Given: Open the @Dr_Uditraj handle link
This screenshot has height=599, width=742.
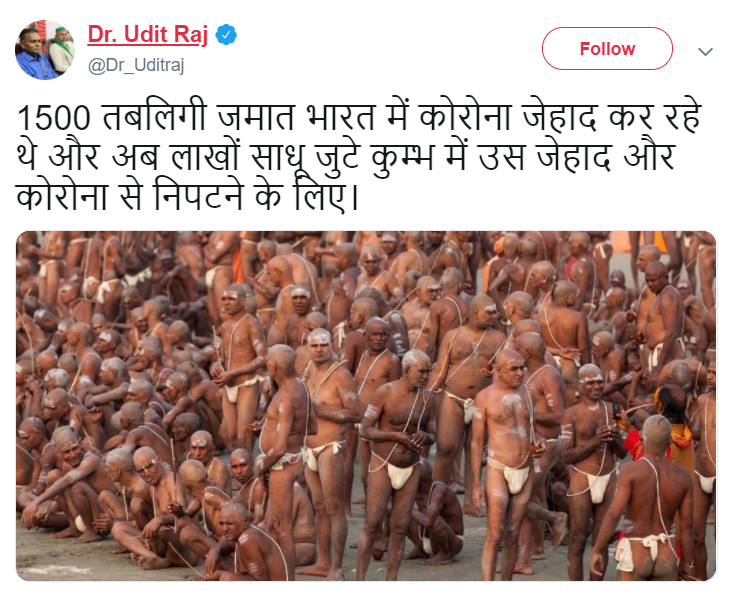Looking at the screenshot, I should 136,65.
